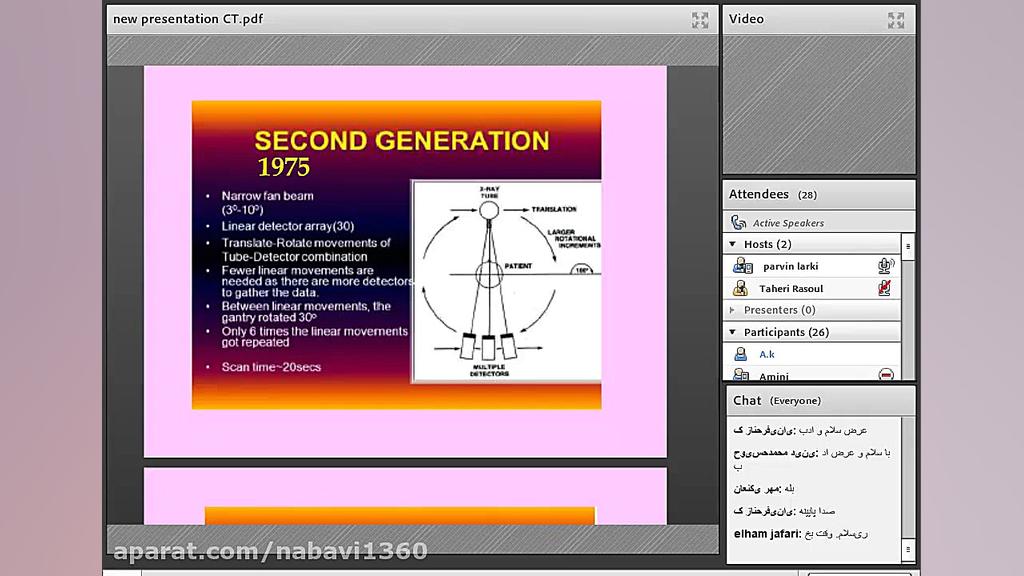This screenshot has height=576, width=1024.
Task: Click the 'Scan time~20secs' bullet text
Action: (271, 367)
